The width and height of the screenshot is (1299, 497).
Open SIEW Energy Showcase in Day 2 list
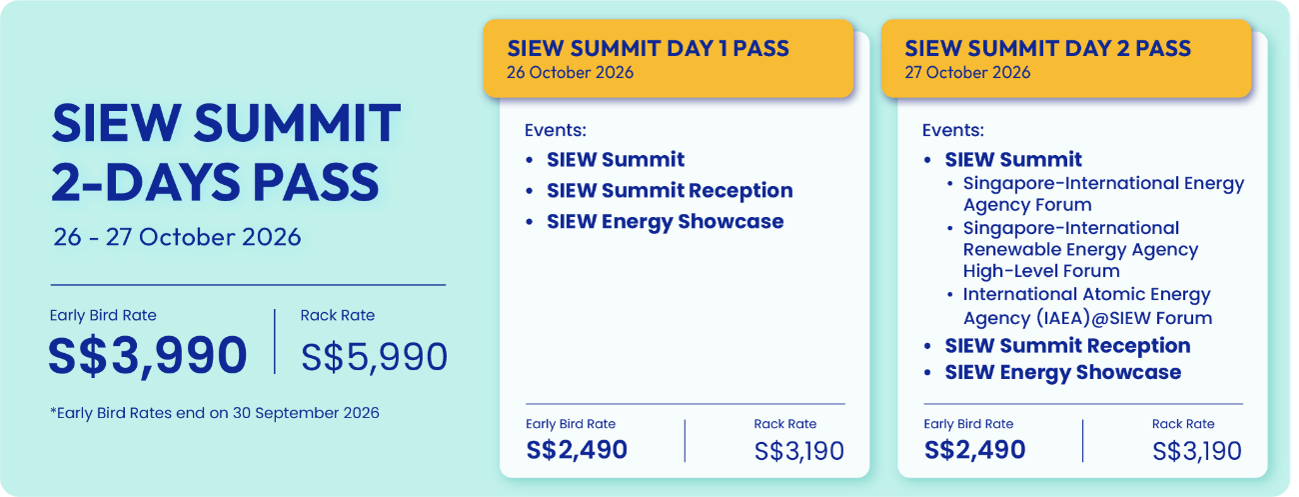1063,372
